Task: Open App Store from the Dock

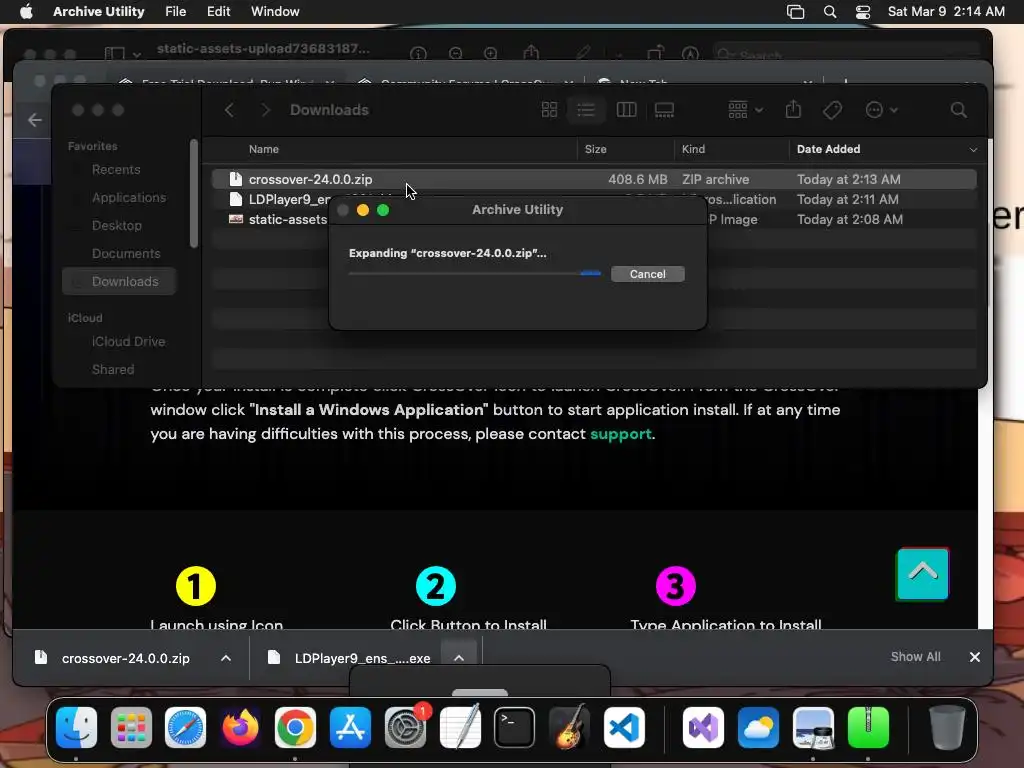Action: (350, 727)
